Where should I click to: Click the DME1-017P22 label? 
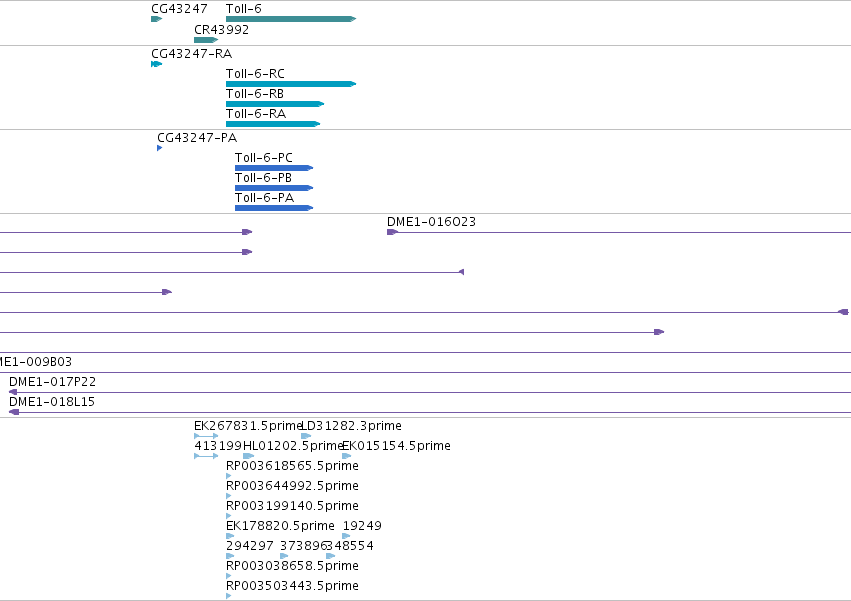click(x=53, y=382)
